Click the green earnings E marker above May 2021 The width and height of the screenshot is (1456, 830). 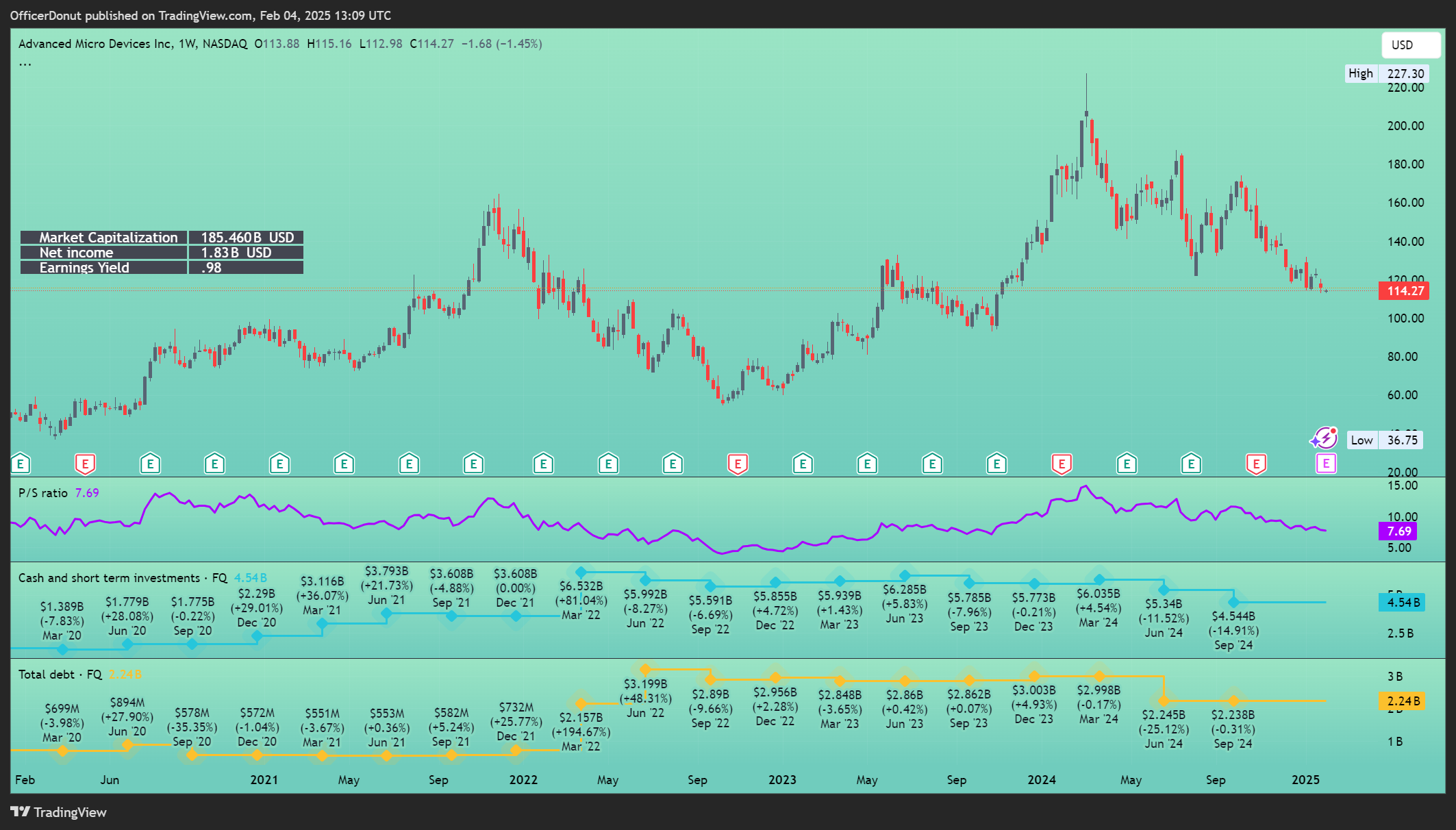[x=344, y=464]
